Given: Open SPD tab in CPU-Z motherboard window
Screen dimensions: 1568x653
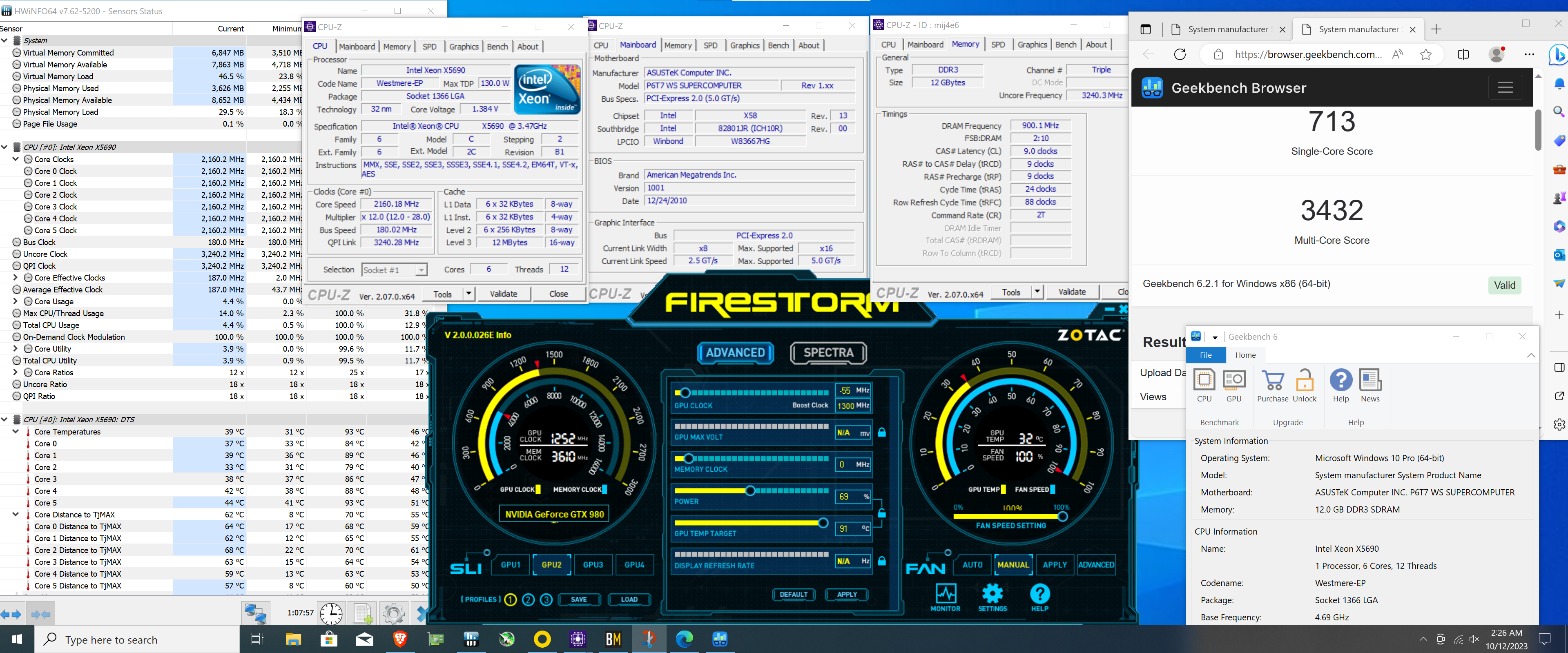Looking at the screenshot, I should click(x=710, y=46).
